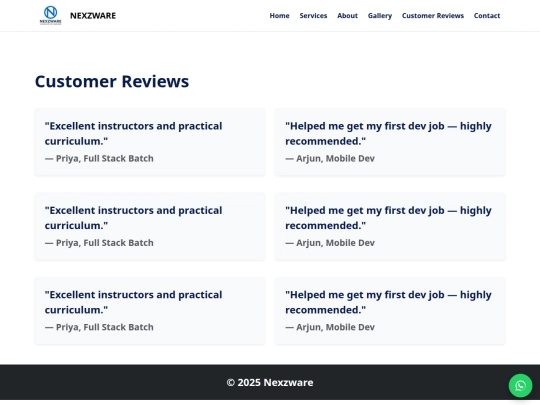The width and height of the screenshot is (540, 405).
Task: Open the Contact nav link
Action: pyautogui.click(x=487, y=16)
